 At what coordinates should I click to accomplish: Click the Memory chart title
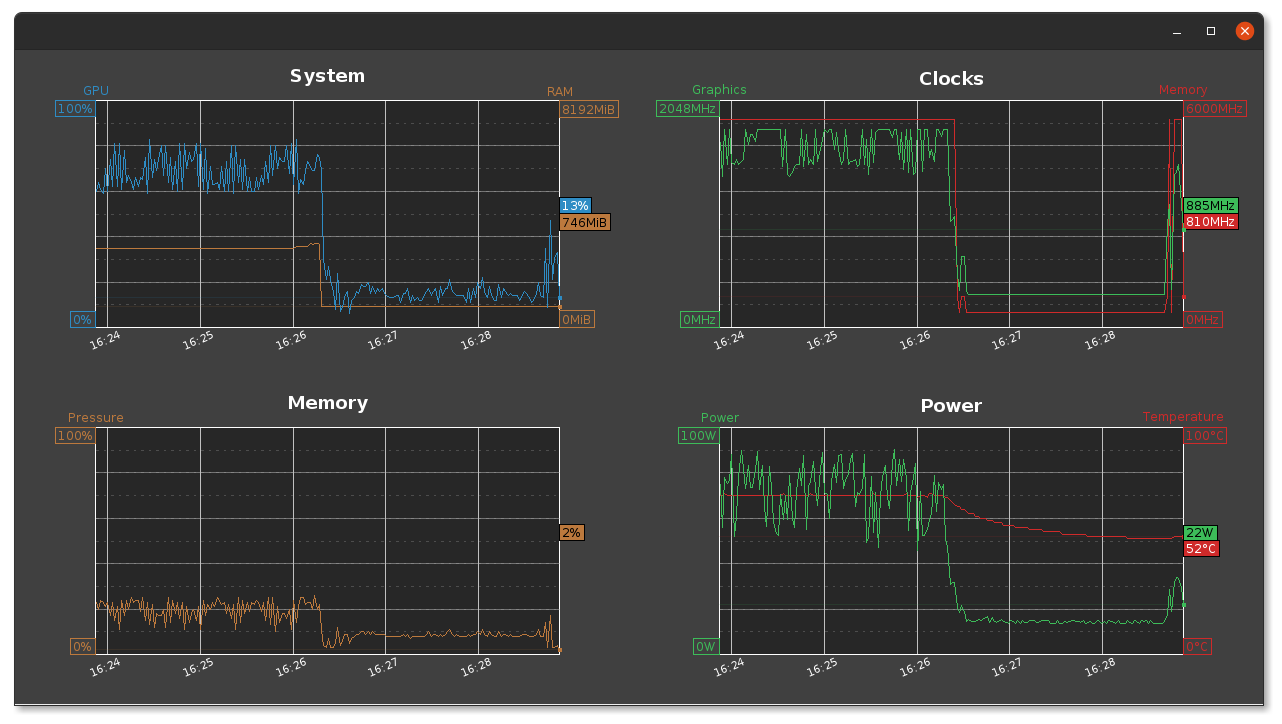click(x=328, y=403)
